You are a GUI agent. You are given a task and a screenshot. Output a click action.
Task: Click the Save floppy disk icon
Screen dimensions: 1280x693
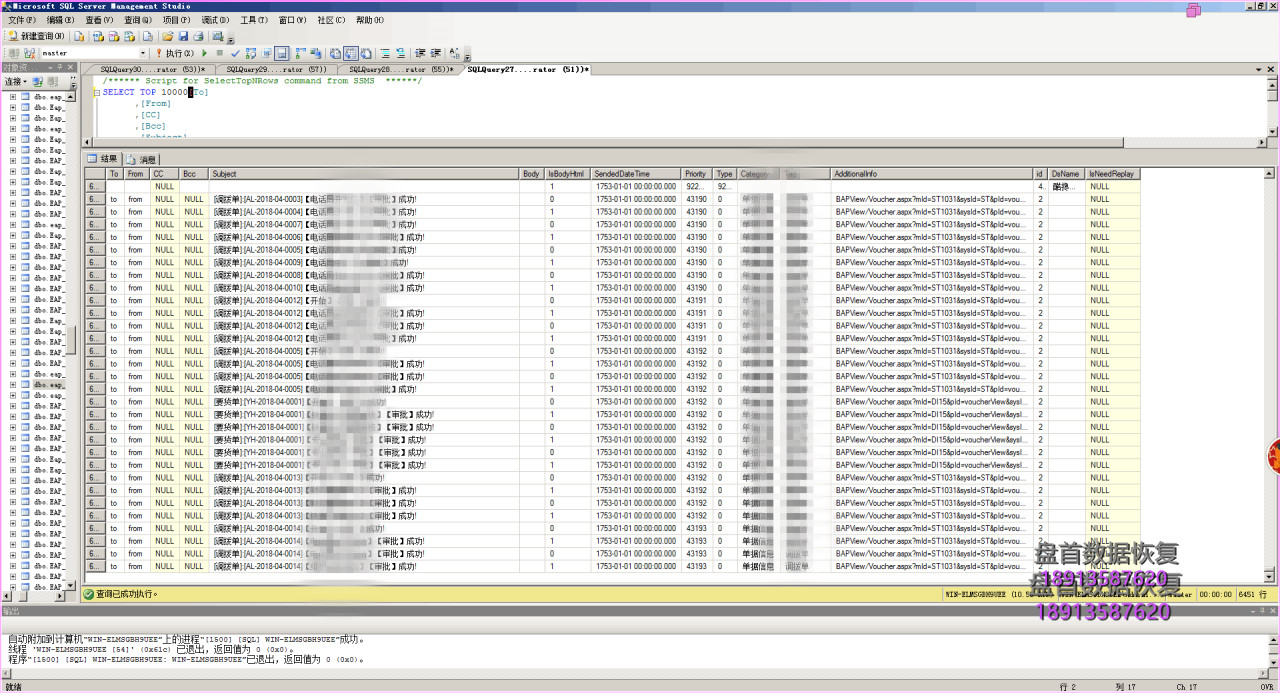click(x=183, y=36)
